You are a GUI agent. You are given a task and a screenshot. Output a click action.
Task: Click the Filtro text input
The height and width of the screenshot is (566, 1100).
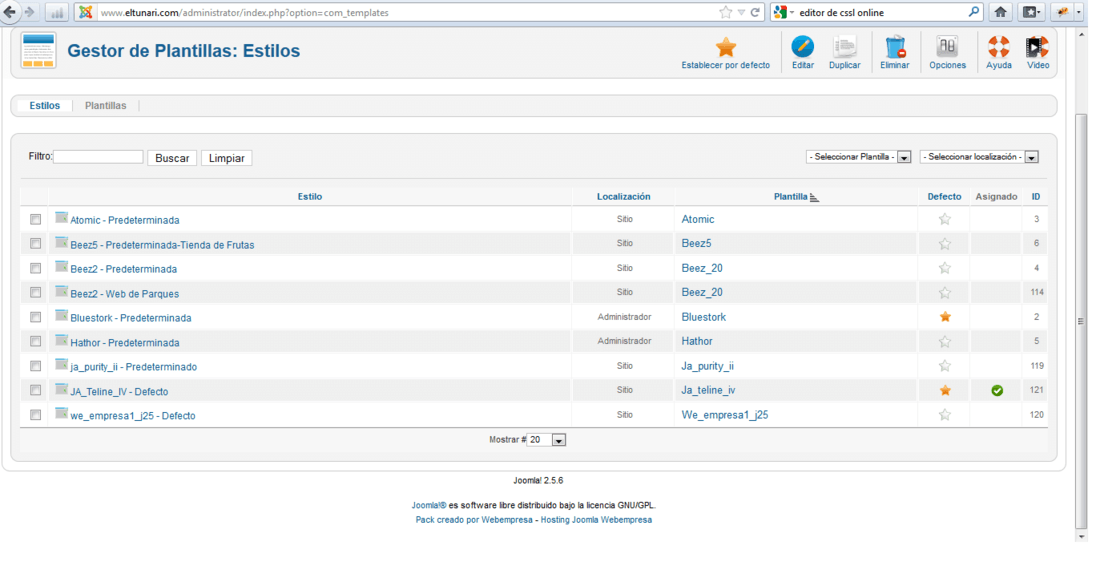point(98,157)
